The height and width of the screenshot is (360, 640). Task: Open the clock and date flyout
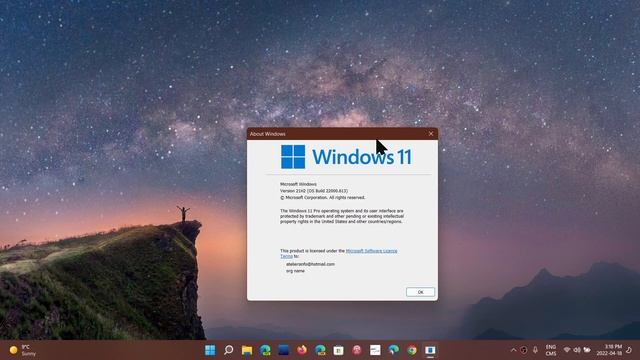pyautogui.click(x=609, y=350)
